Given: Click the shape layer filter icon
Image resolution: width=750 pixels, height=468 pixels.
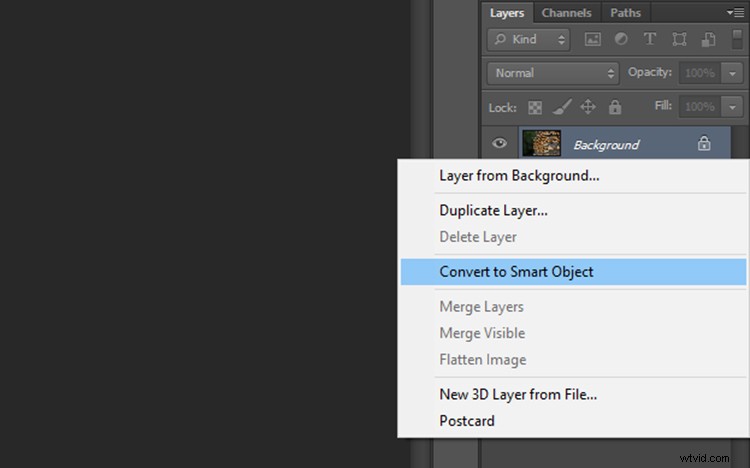Looking at the screenshot, I should click(x=679, y=40).
